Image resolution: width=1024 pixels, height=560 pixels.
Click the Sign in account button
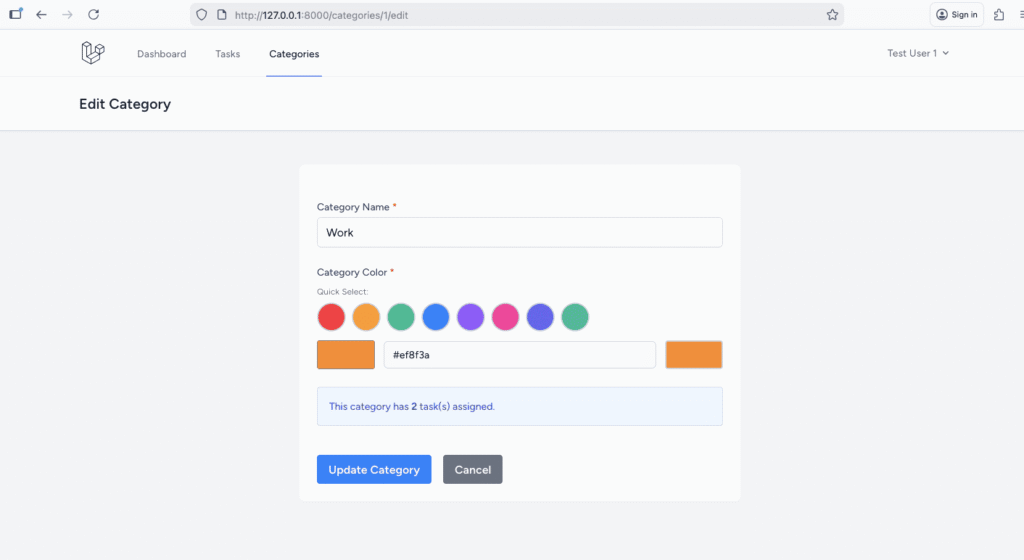tap(956, 15)
